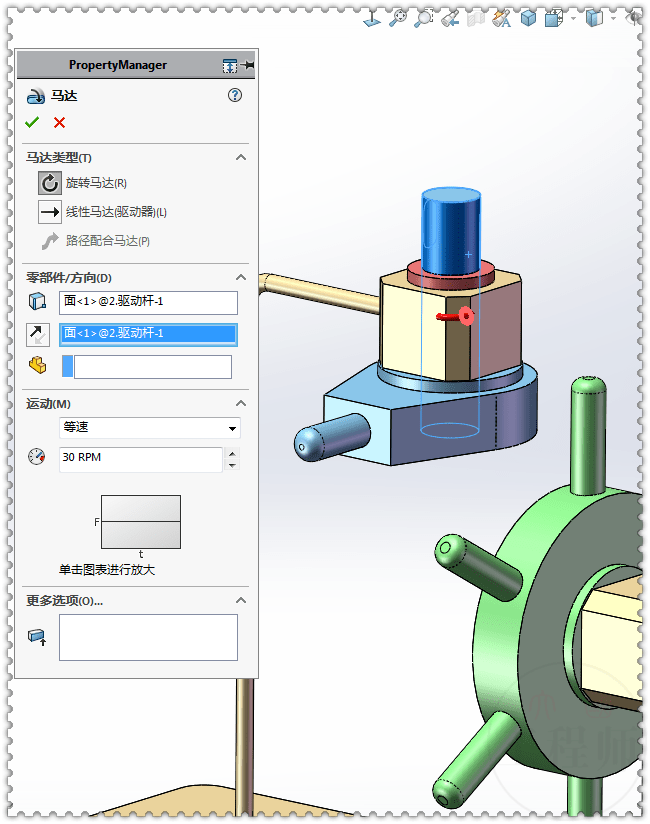Click the Normal To view icon
Screen dimensions: 650x824
(x=372, y=18)
